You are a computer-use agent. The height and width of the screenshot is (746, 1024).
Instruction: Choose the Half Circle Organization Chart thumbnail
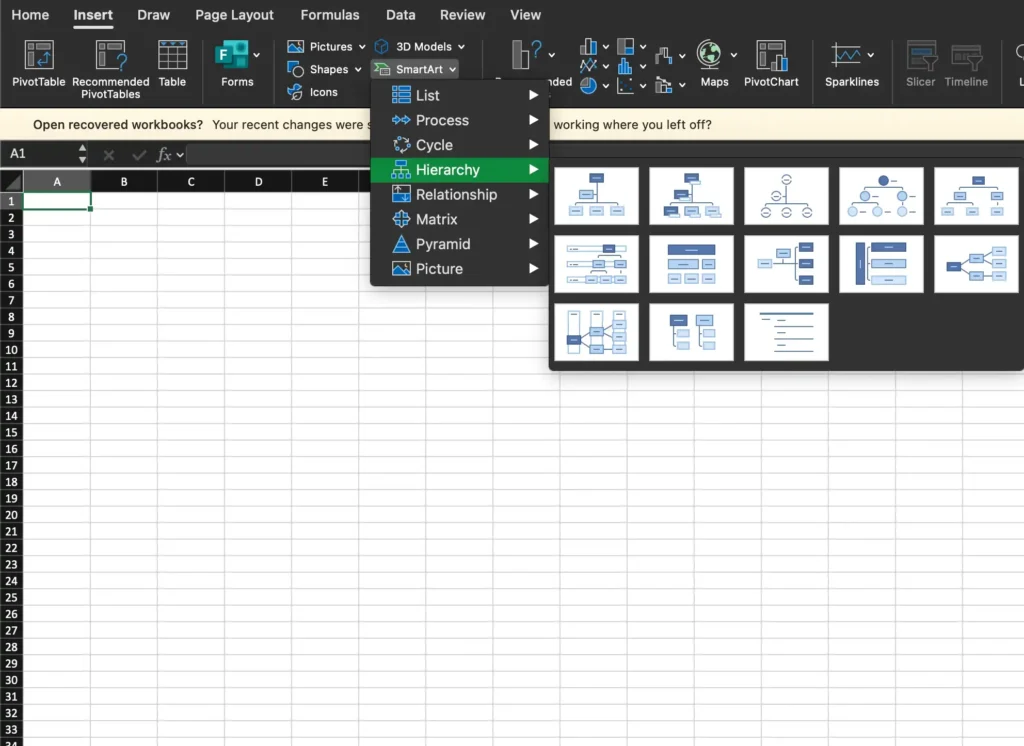786,196
